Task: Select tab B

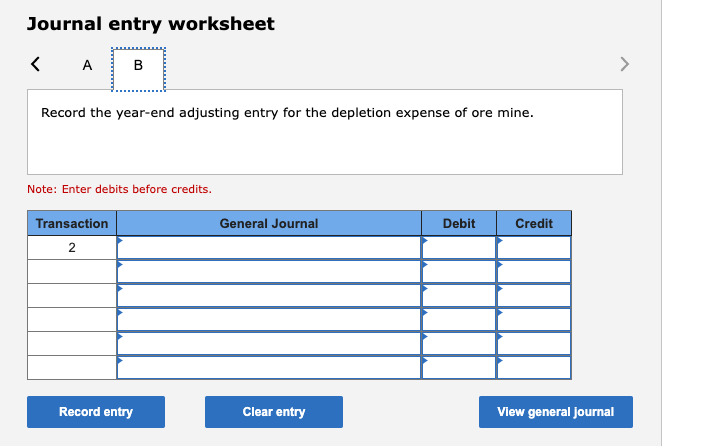Action: [x=138, y=69]
